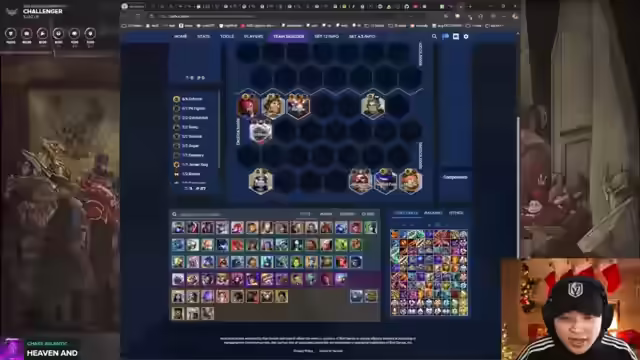Toggle the switch right of champion filter tabs
The image size is (640, 360).
368,214
